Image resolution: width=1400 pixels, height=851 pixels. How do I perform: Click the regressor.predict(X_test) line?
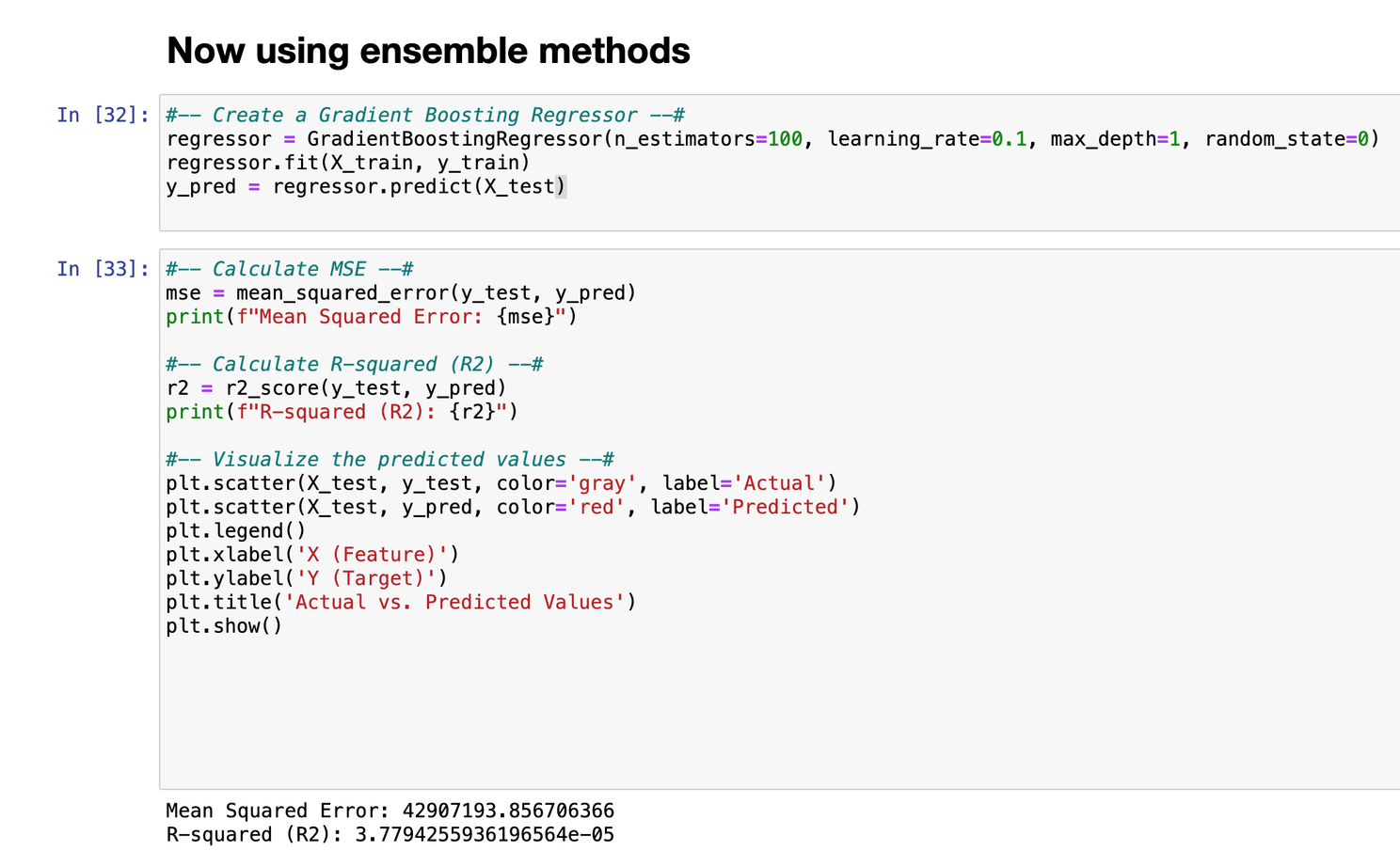point(366,186)
